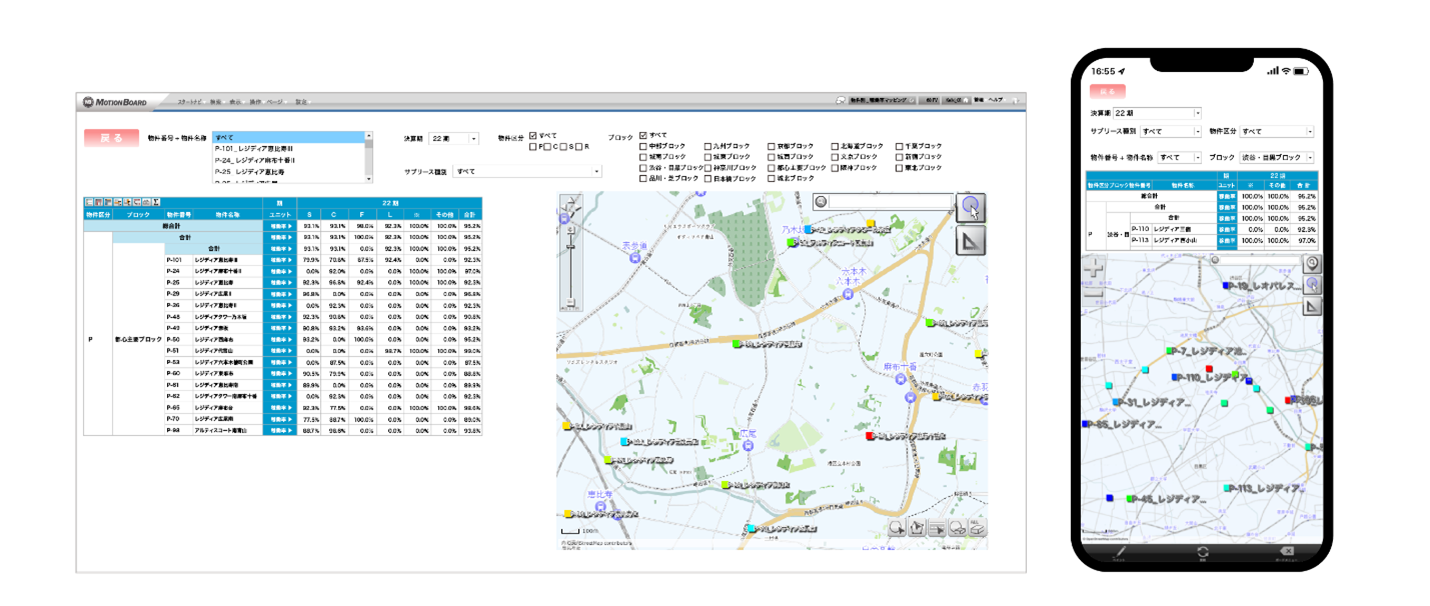Click the fifth map tool icon in the bottom-right toolbar
Viewport: 1430px width, 606px height.
(977, 528)
